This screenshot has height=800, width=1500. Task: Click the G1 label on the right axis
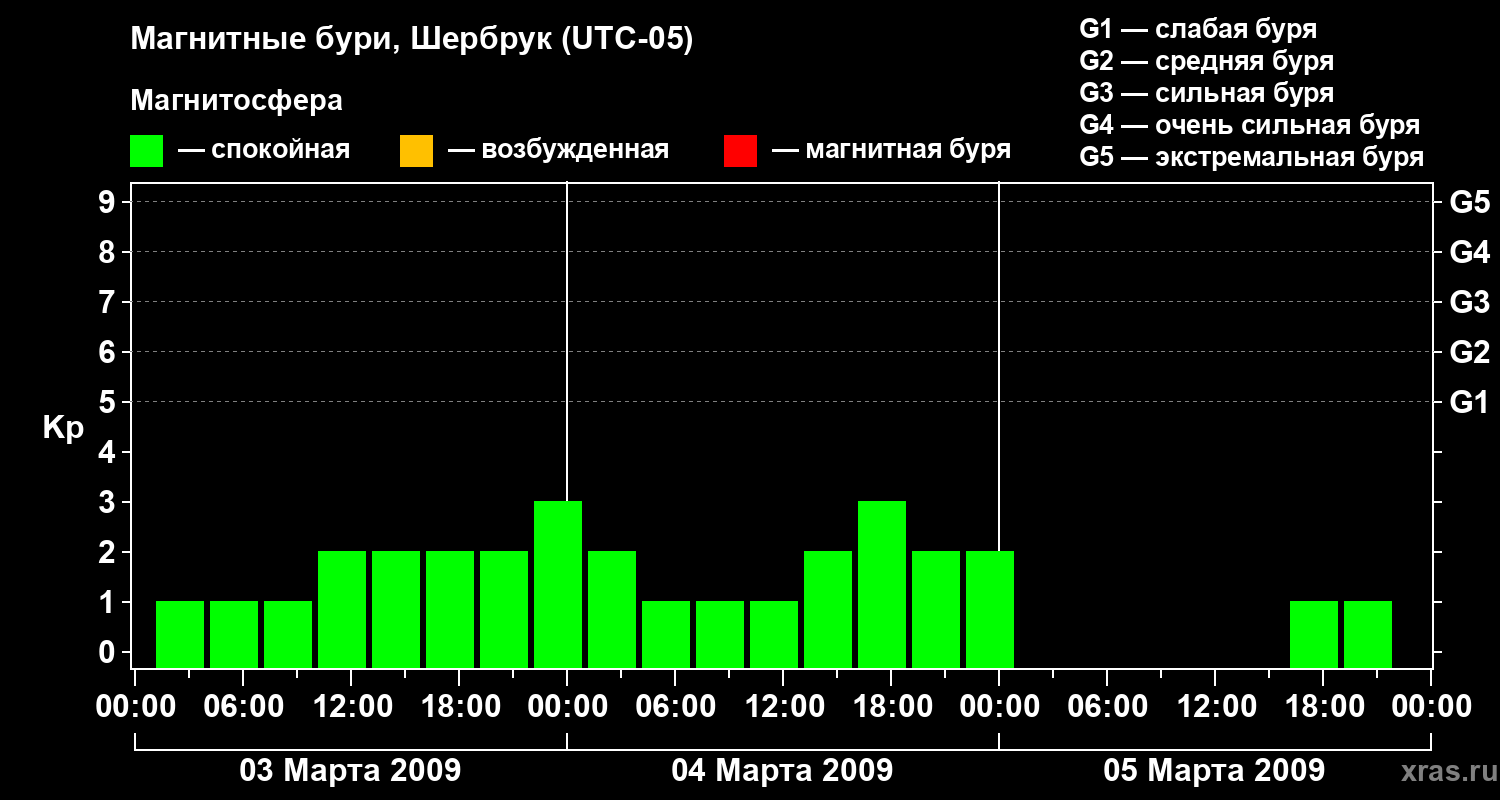click(1470, 402)
